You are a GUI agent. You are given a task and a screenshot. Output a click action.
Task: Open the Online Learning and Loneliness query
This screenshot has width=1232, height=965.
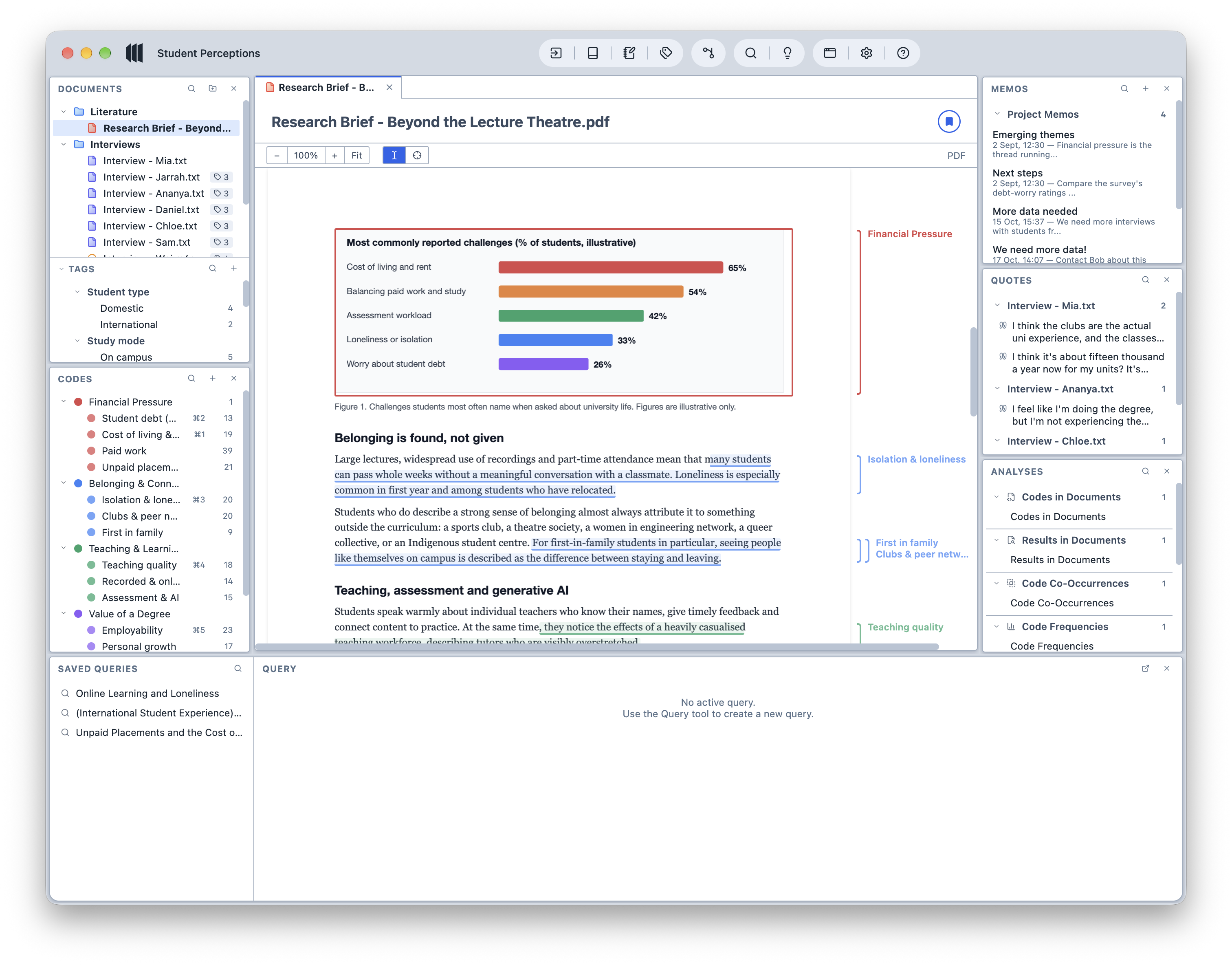point(147,693)
